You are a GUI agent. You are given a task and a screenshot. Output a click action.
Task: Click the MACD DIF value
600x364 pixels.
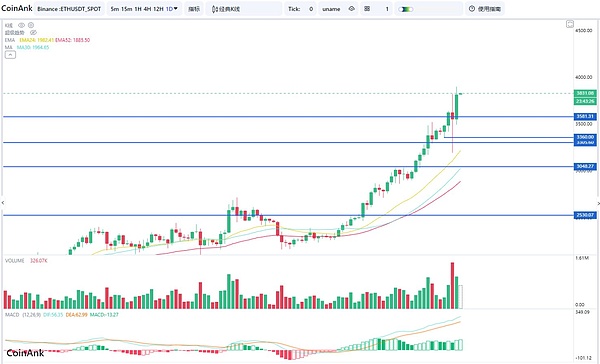(54, 315)
